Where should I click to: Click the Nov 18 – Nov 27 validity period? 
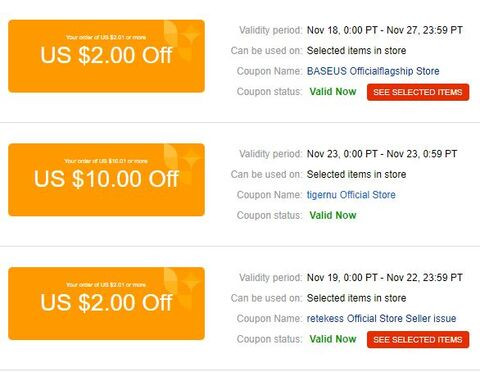pyautogui.click(x=385, y=30)
